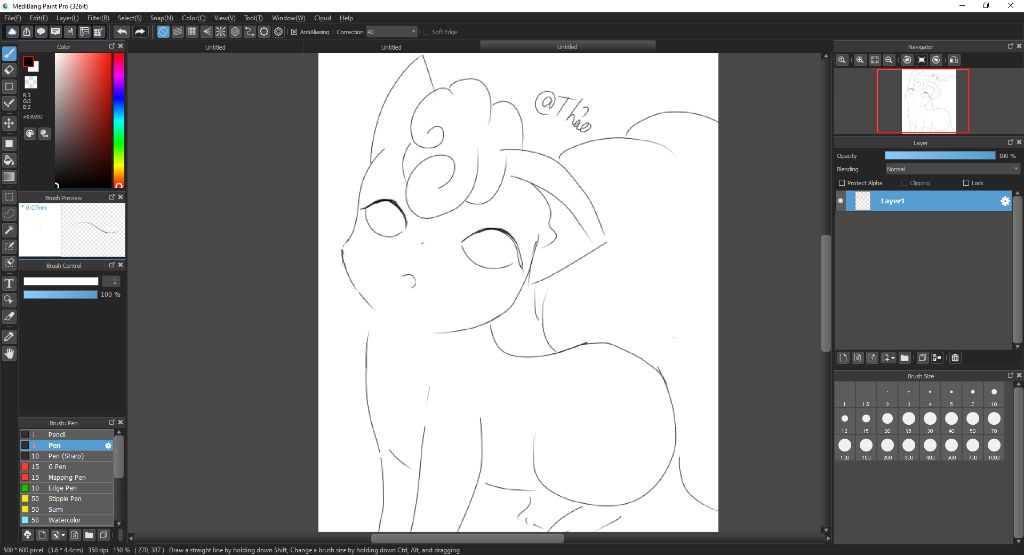Viewport: 1024px width, 555px height.
Task: Pick a color in the saturation square
Action: pyautogui.click(x=83, y=121)
